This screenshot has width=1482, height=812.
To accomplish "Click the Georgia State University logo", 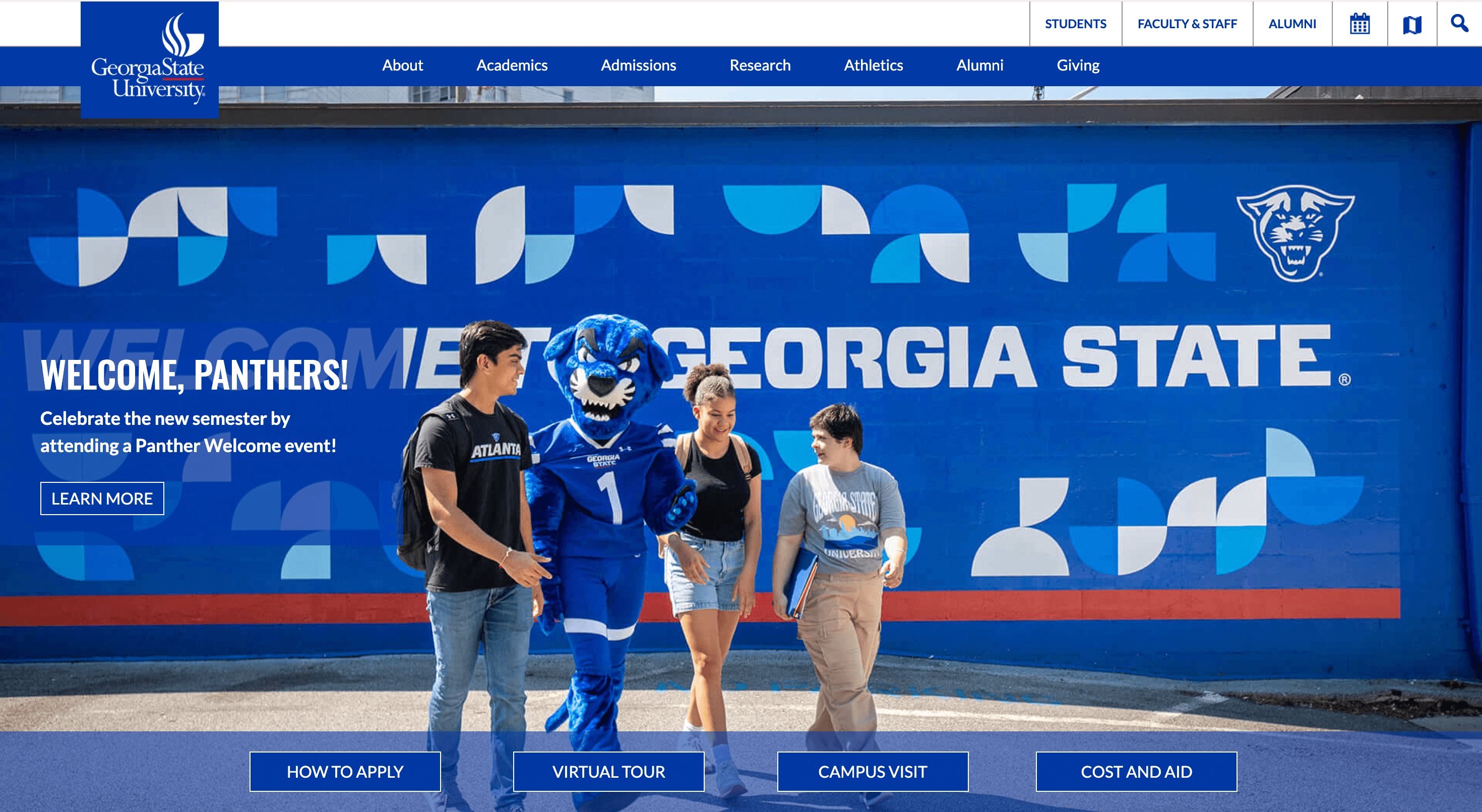I will click(150, 60).
